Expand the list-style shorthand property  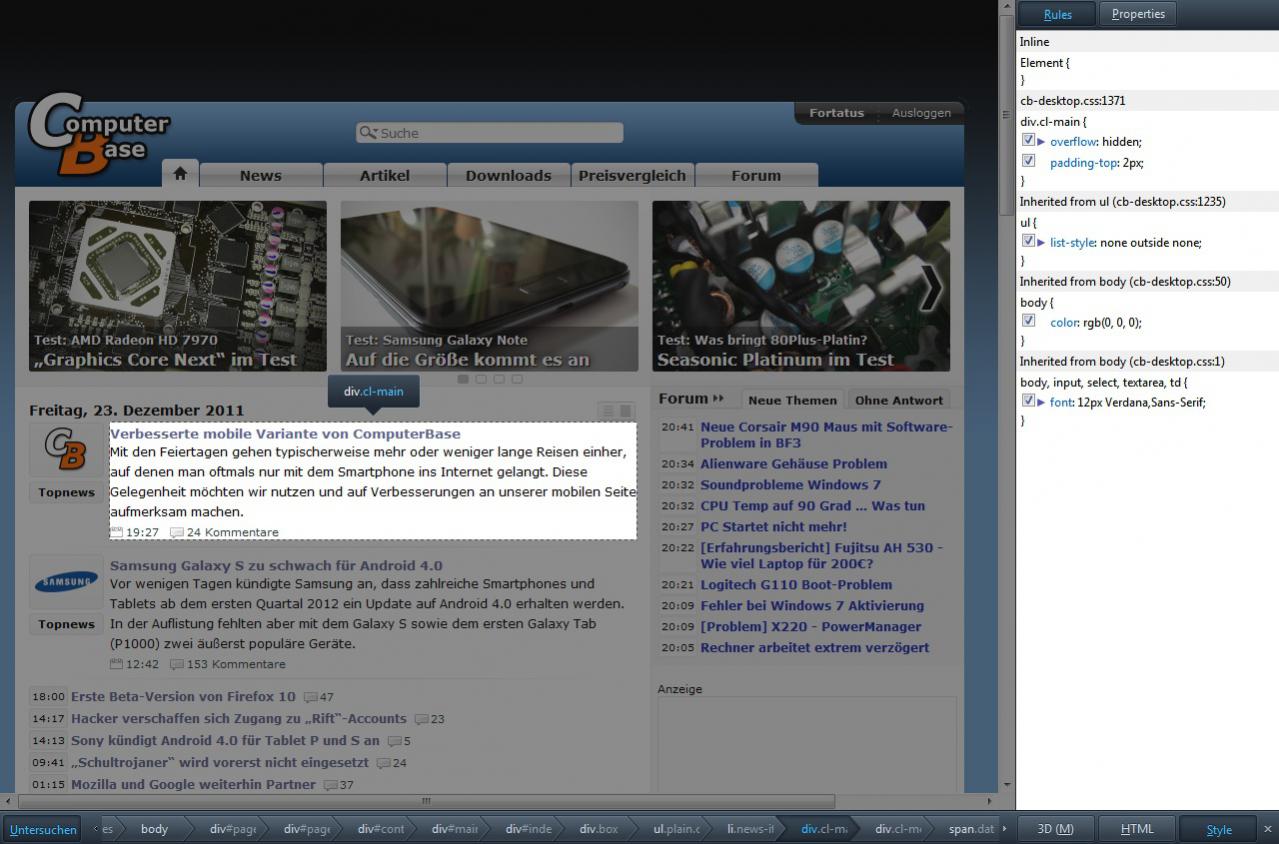click(x=1041, y=242)
